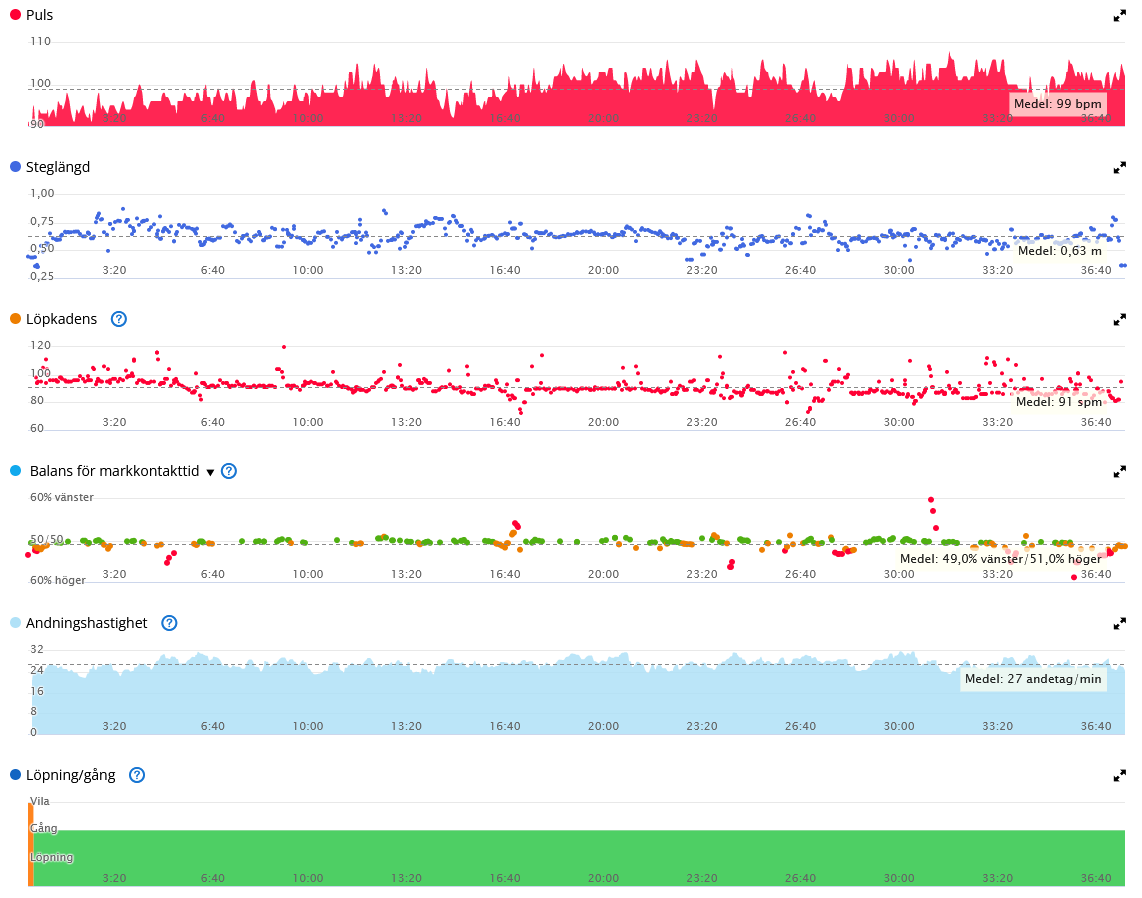Viewport: 1142px width, 898px height.
Task: Click the Löpning/gång chart title
Action: pos(70,775)
